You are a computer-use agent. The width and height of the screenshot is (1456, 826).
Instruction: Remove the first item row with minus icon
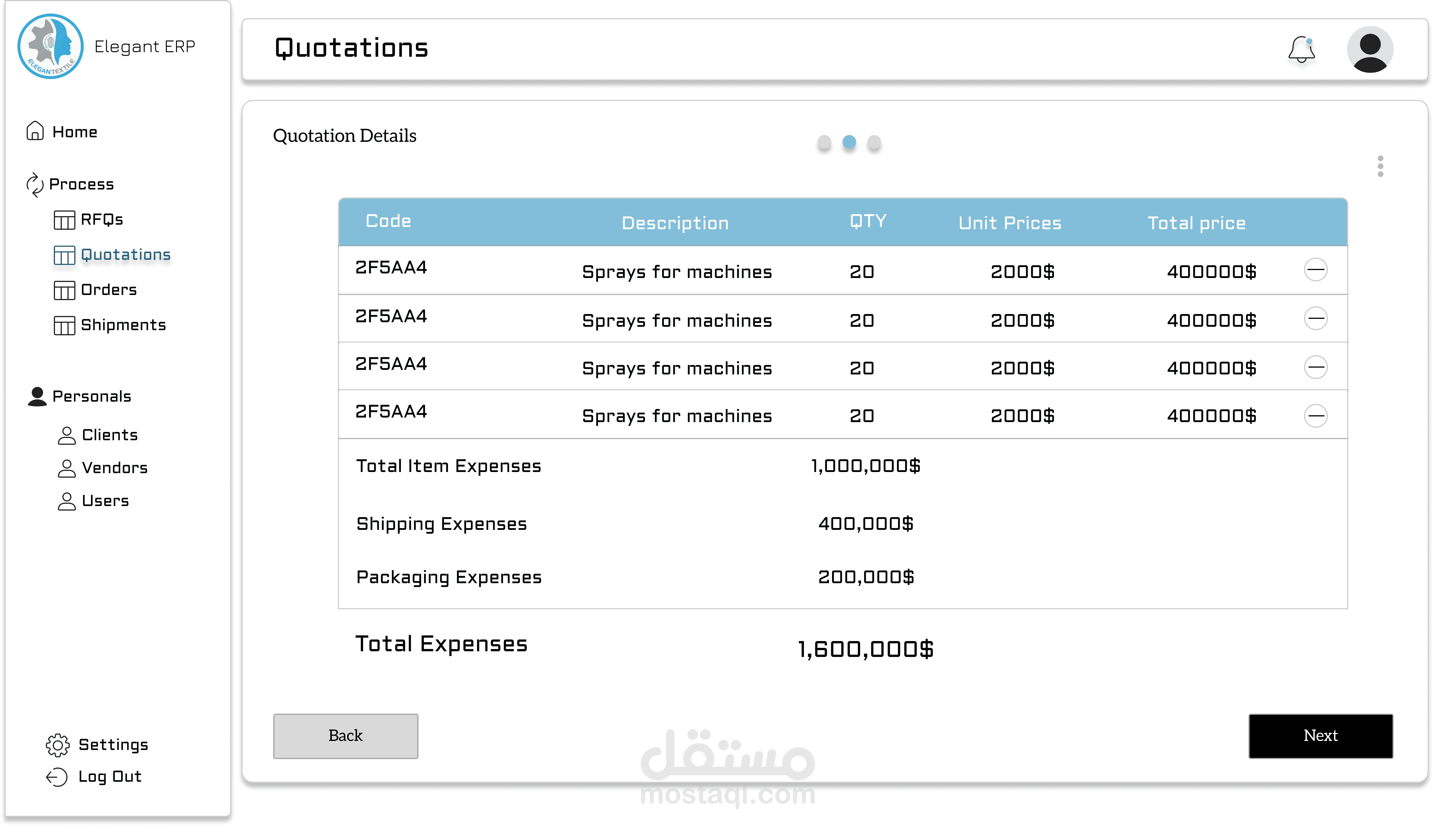click(1315, 270)
